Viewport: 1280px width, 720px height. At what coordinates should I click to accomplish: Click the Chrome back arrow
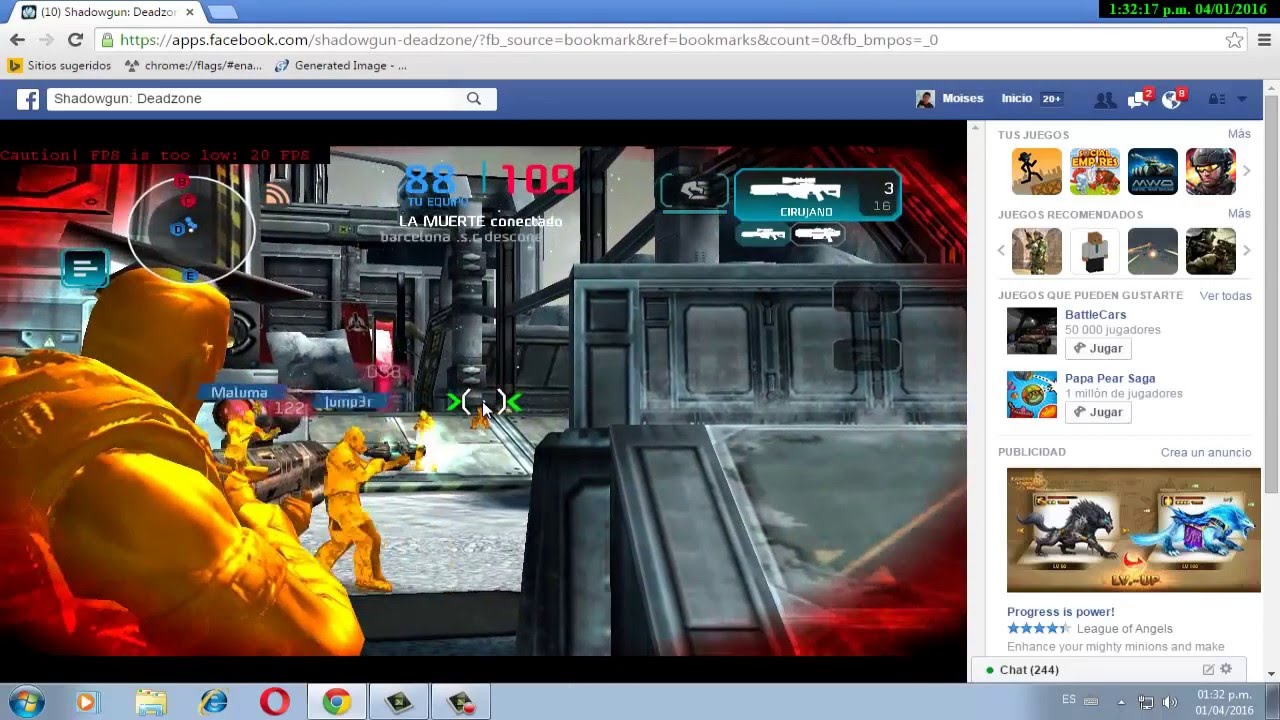(17, 40)
